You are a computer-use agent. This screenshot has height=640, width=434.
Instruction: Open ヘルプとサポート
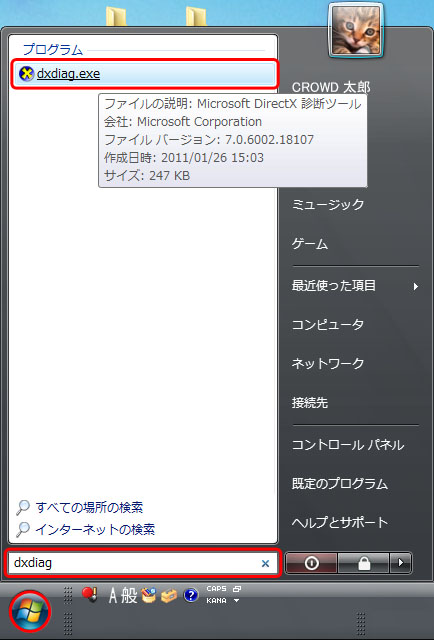pyautogui.click(x=340, y=522)
